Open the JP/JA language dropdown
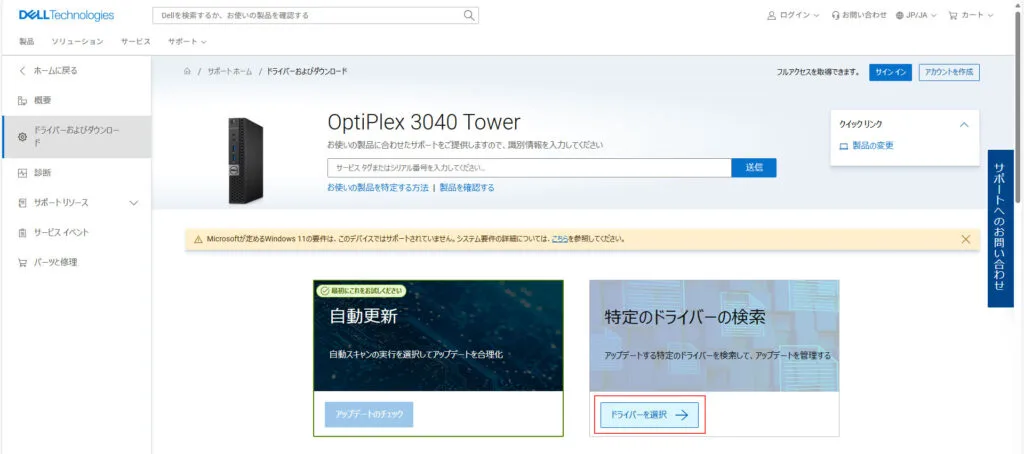This screenshot has height=454, width=1024. tap(917, 16)
